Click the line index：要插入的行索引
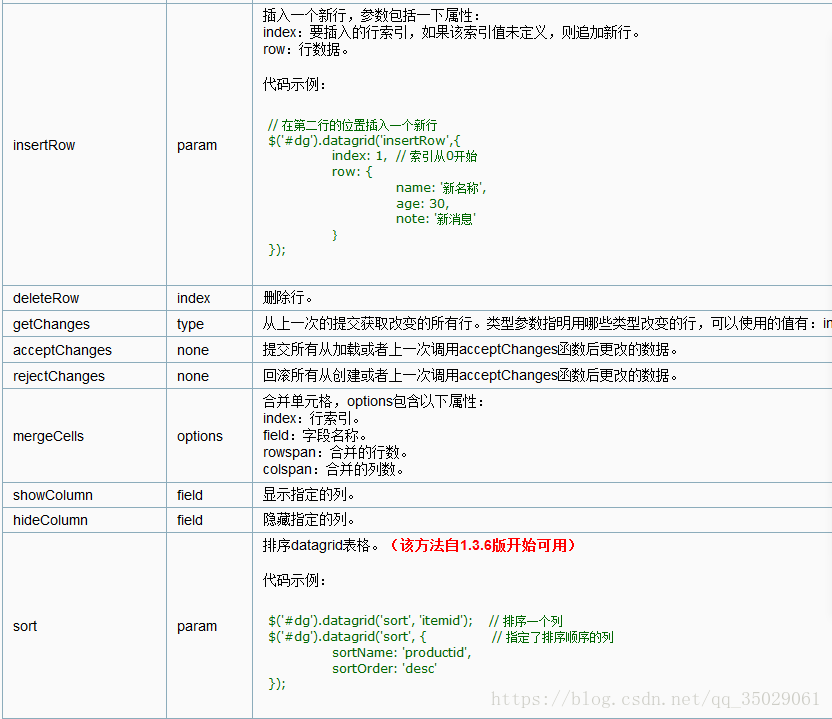The height and width of the screenshot is (719, 832). pyautogui.click(x=451, y=32)
